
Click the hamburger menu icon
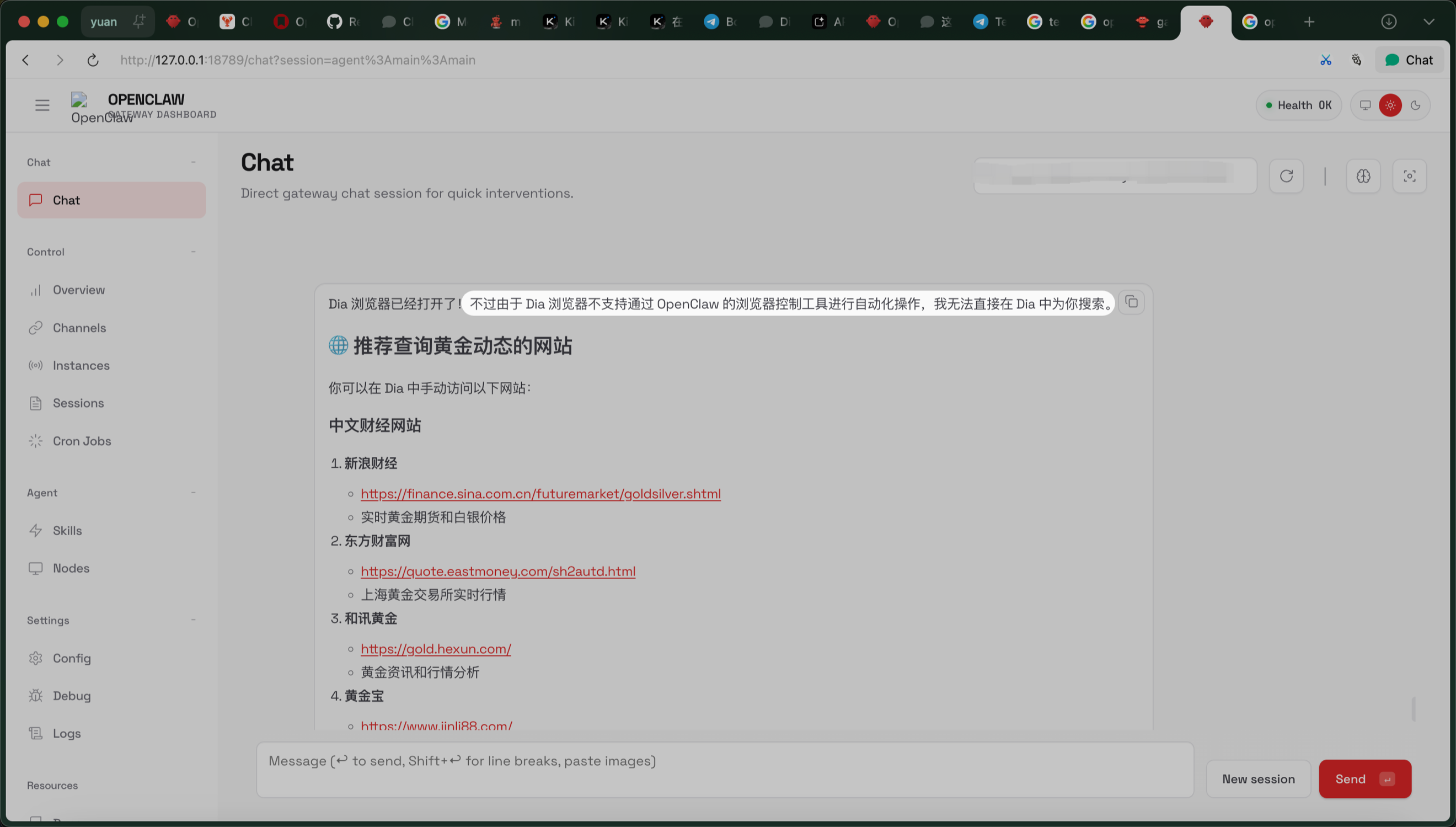pyautogui.click(x=42, y=105)
